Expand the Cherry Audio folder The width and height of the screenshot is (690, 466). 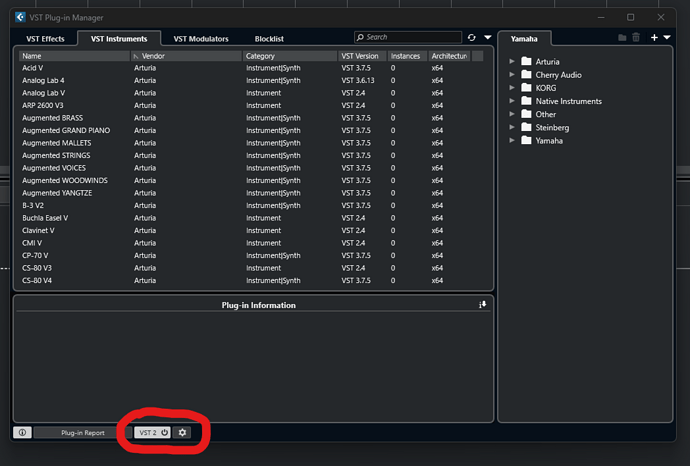coord(512,74)
